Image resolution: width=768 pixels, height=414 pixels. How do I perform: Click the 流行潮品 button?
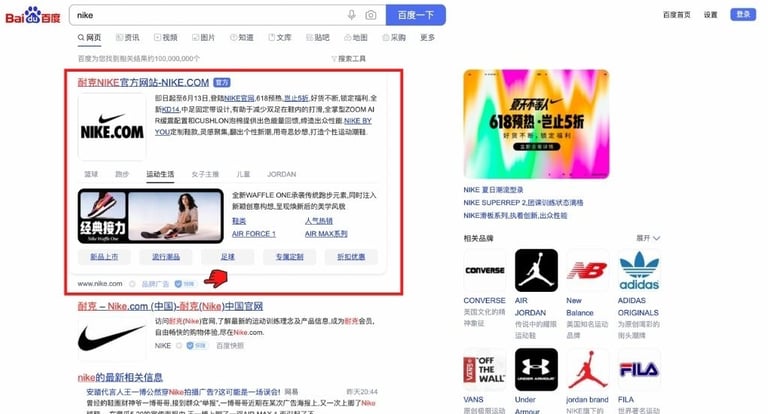tap(166, 257)
